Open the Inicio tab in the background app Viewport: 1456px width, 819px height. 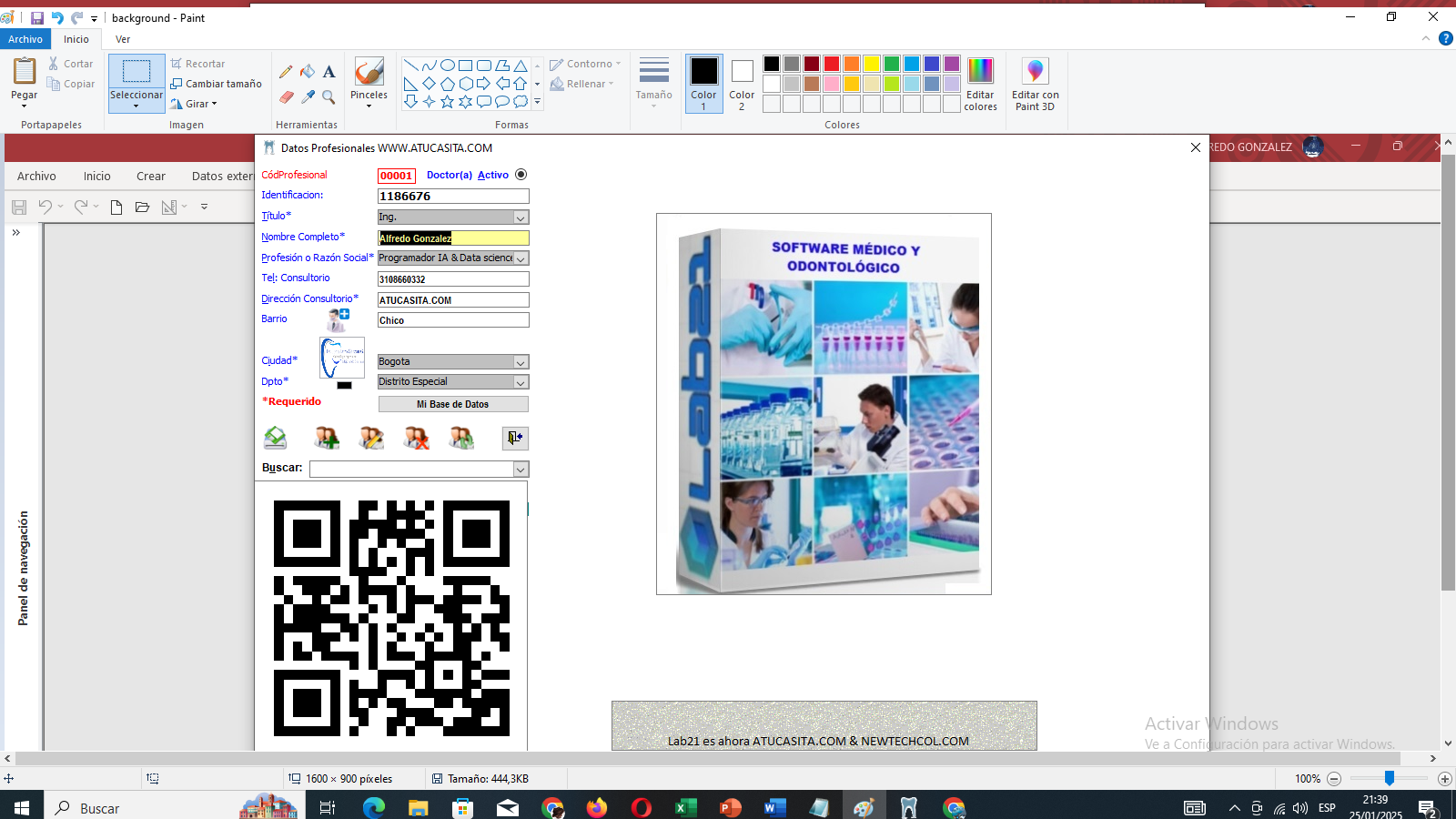(97, 177)
